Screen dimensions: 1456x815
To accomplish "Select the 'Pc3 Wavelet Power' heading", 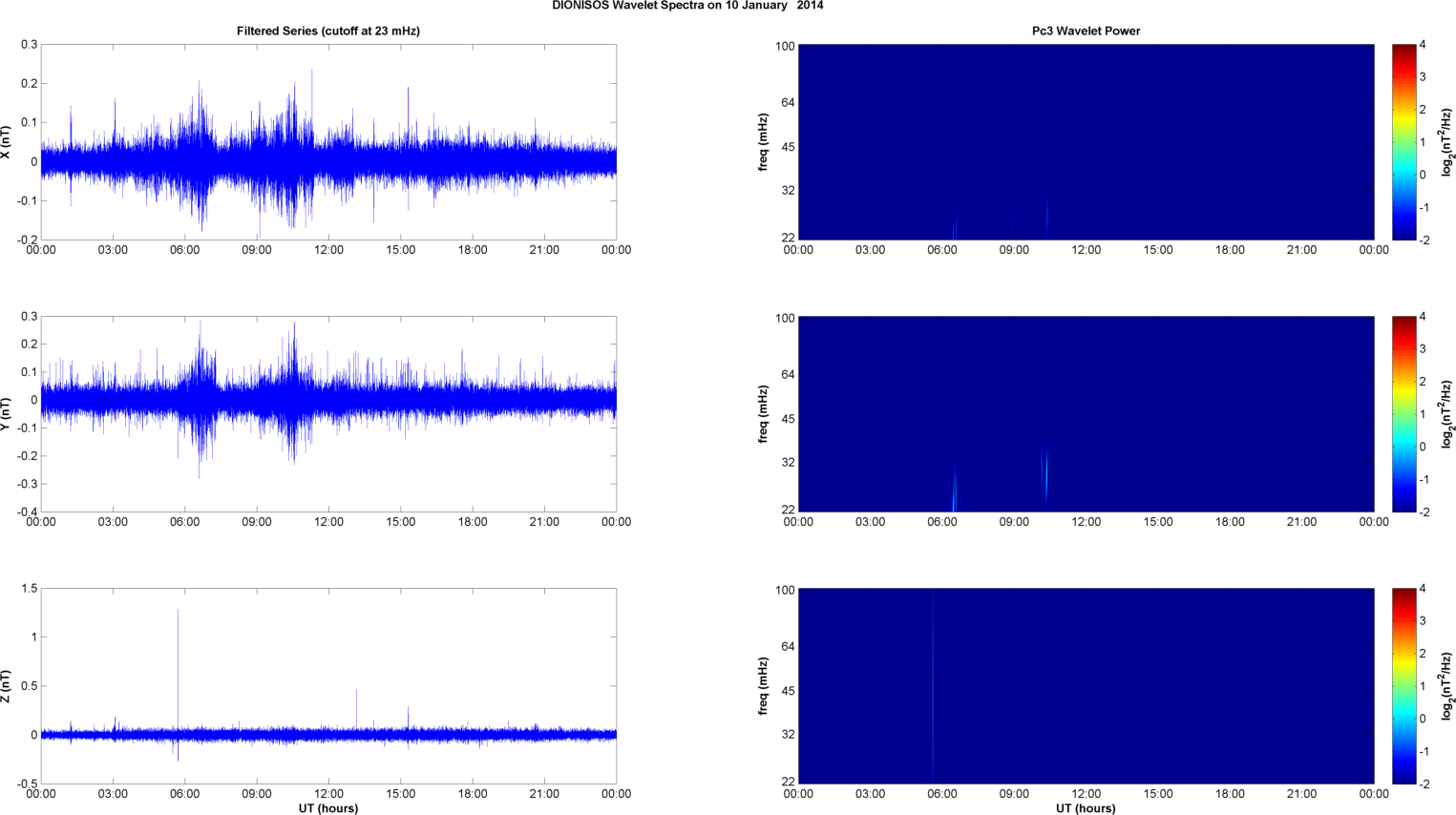I will (x=1086, y=31).
